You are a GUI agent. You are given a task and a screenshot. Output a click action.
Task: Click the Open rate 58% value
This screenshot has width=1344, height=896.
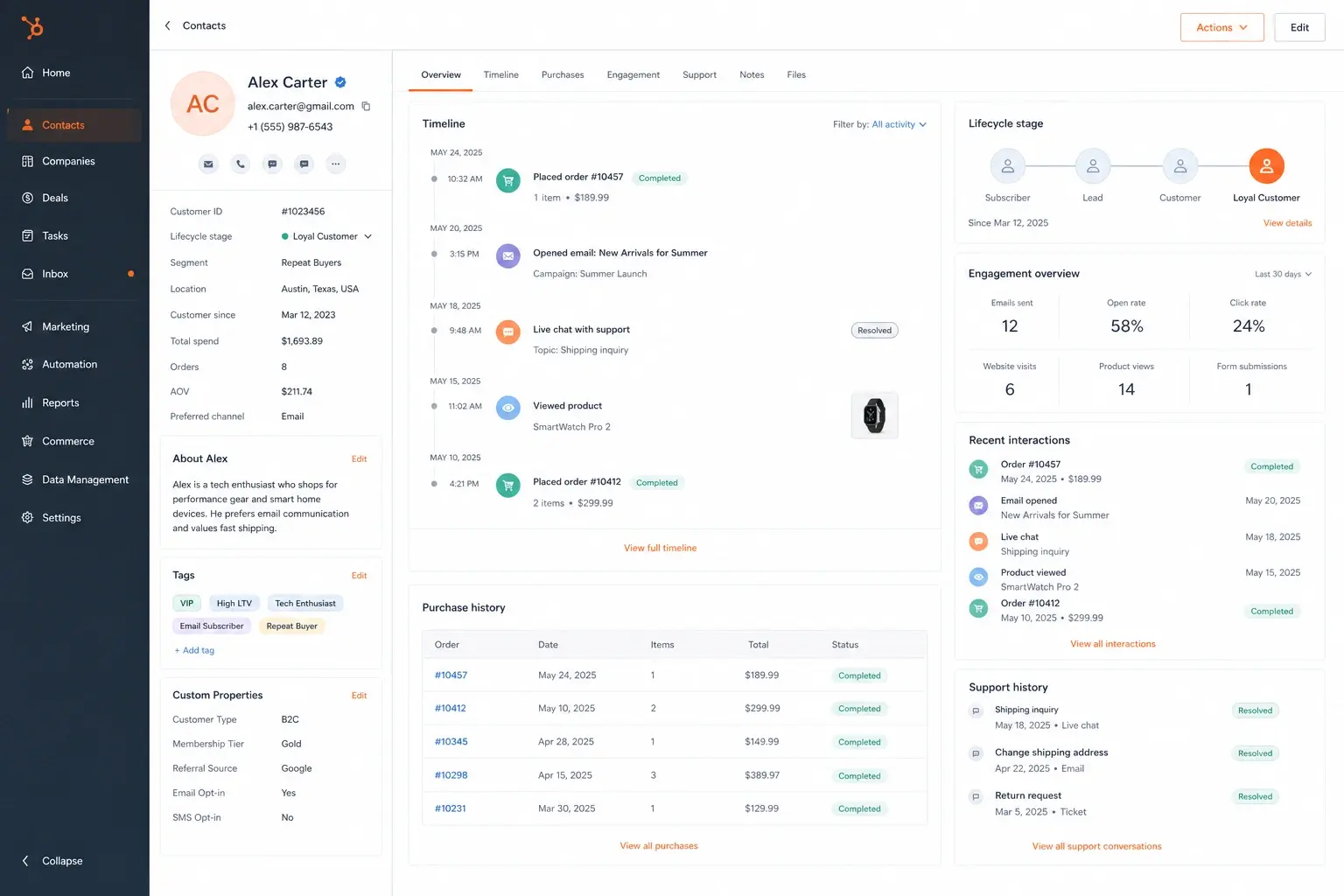[1127, 326]
